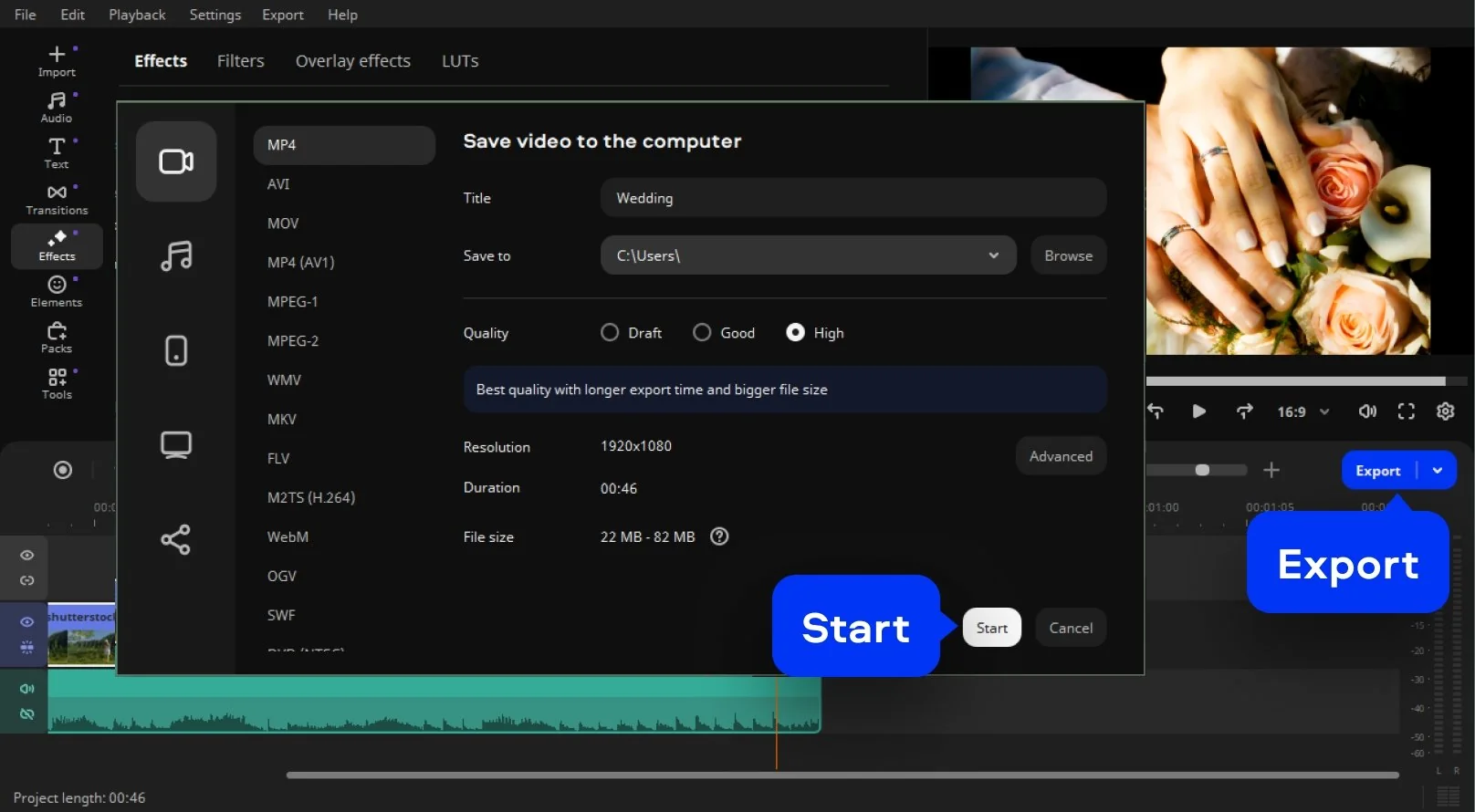Image resolution: width=1475 pixels, height=812 pixels.
Task: Select the TV export category icon
Action: pyautogui.click(x=176, y=445)
